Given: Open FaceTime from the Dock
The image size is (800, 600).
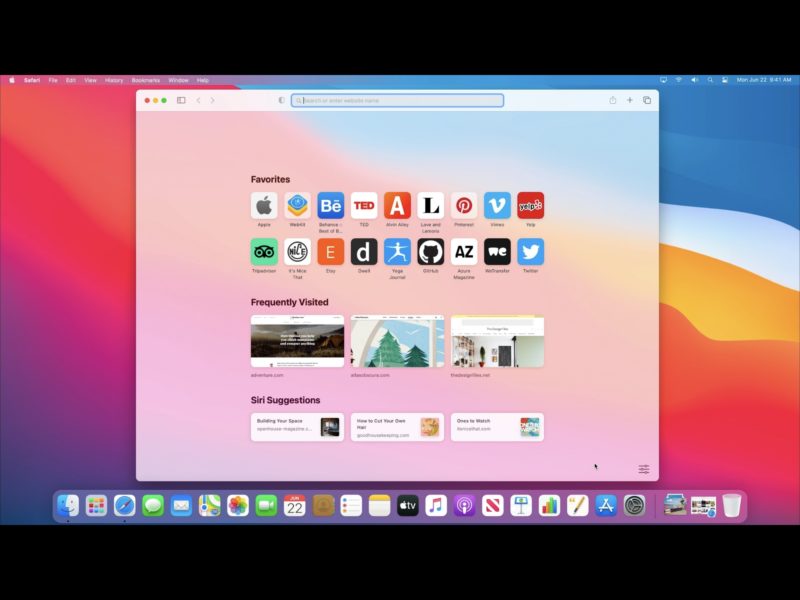Looking at the screenshot, I should tap(266, 506).
